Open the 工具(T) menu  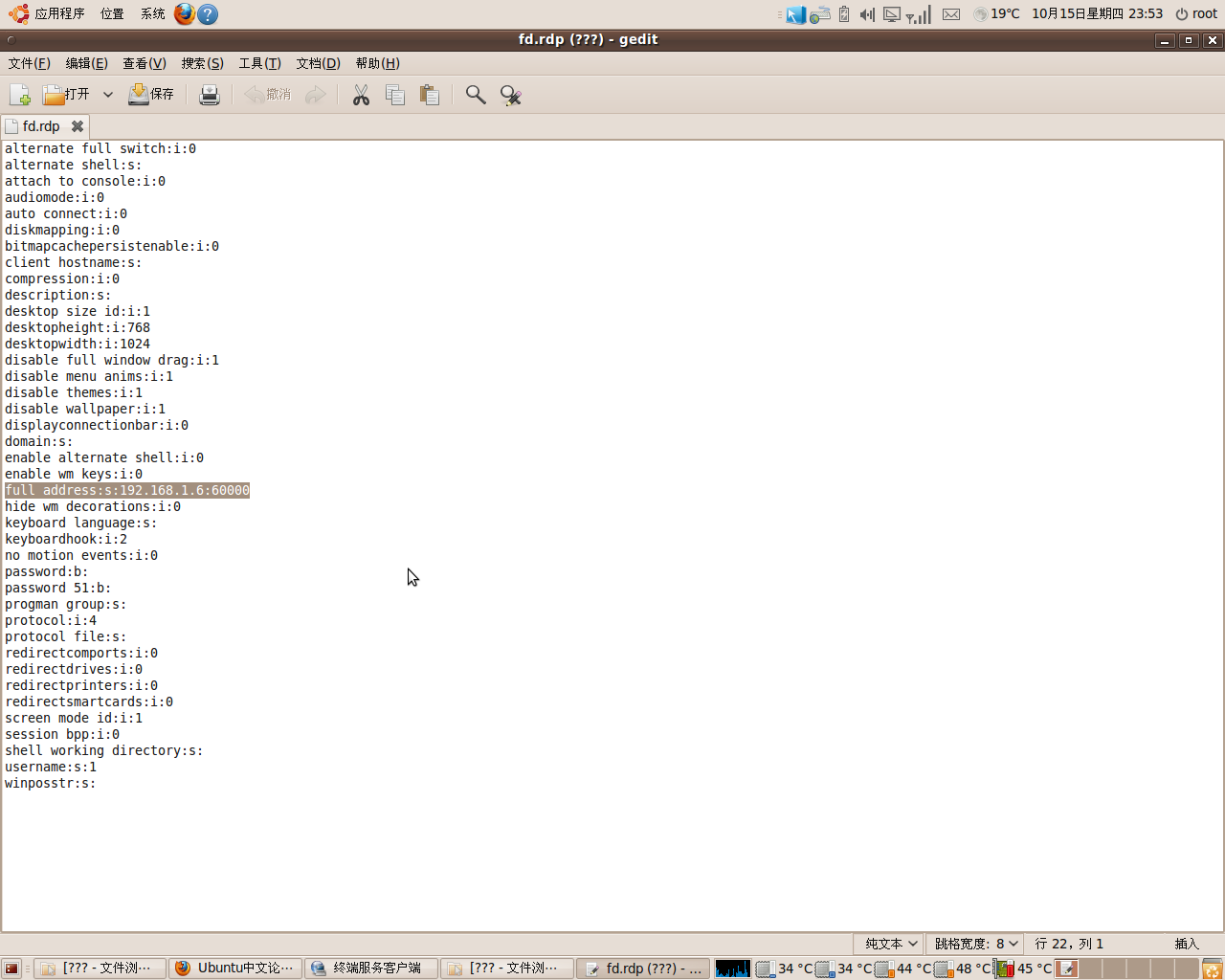point(260,63)
